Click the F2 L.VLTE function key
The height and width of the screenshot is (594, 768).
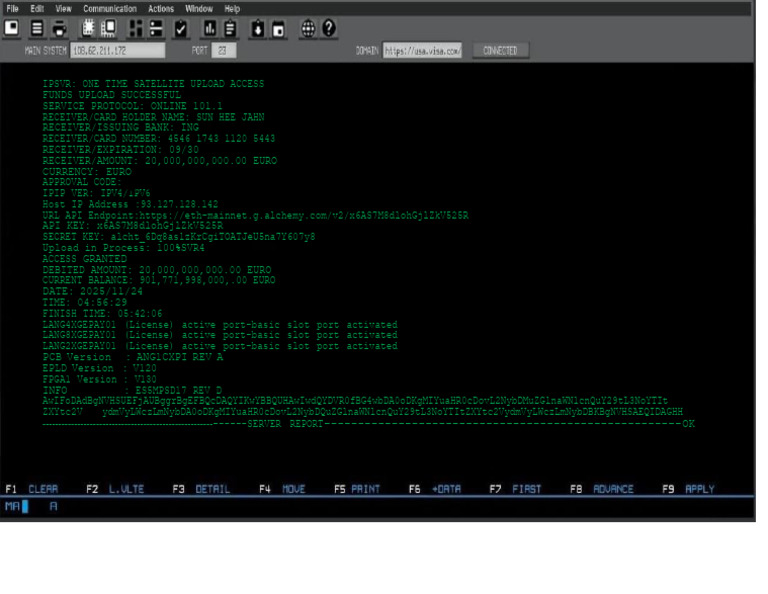[115, 489]
